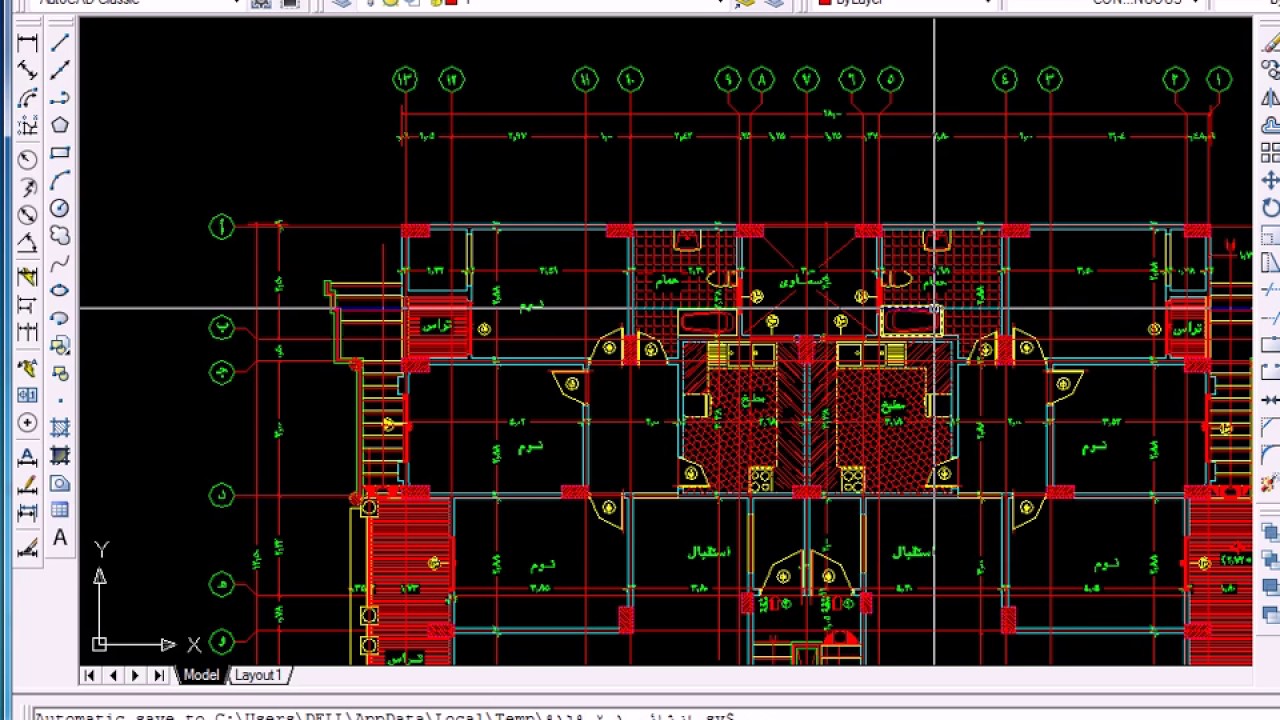1280x720 pixels.
Task: Select the Move modify tool
Action: click(x=1270, y=181)
